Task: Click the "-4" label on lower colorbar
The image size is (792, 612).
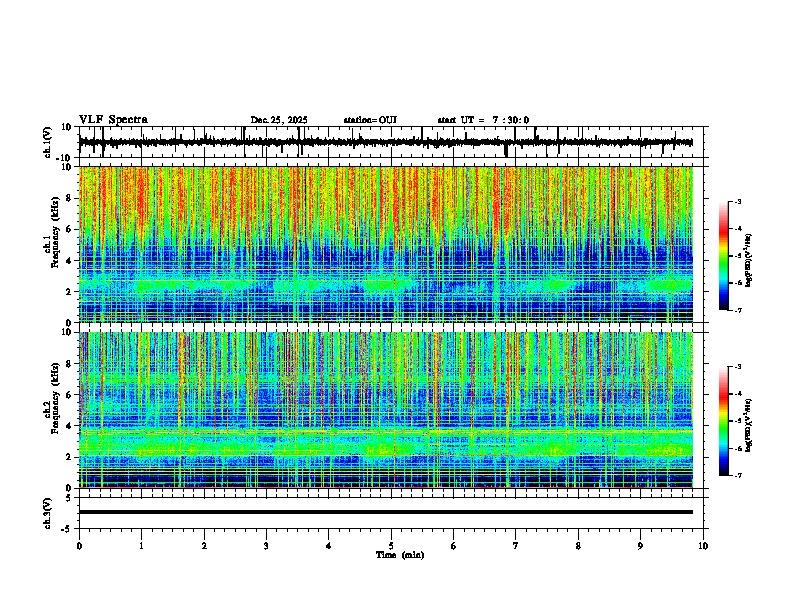Action: pos(738,394)
